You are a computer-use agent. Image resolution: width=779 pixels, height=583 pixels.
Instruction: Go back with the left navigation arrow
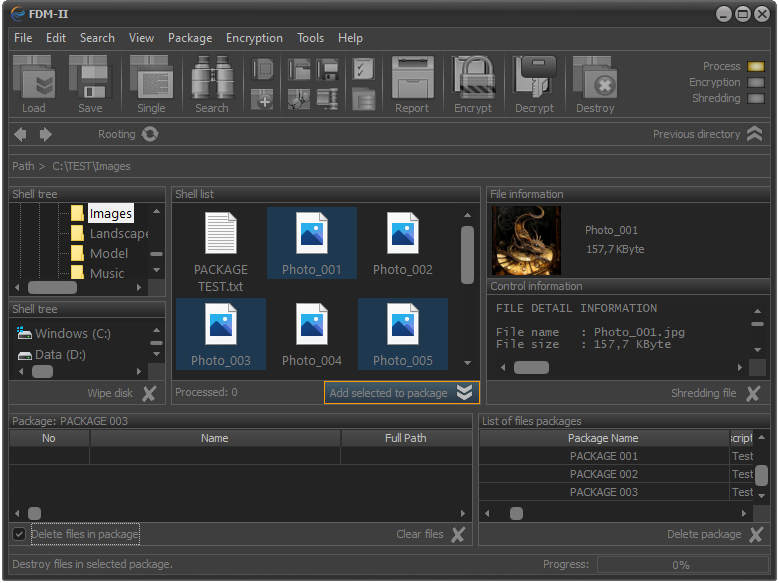pos(20,134)
